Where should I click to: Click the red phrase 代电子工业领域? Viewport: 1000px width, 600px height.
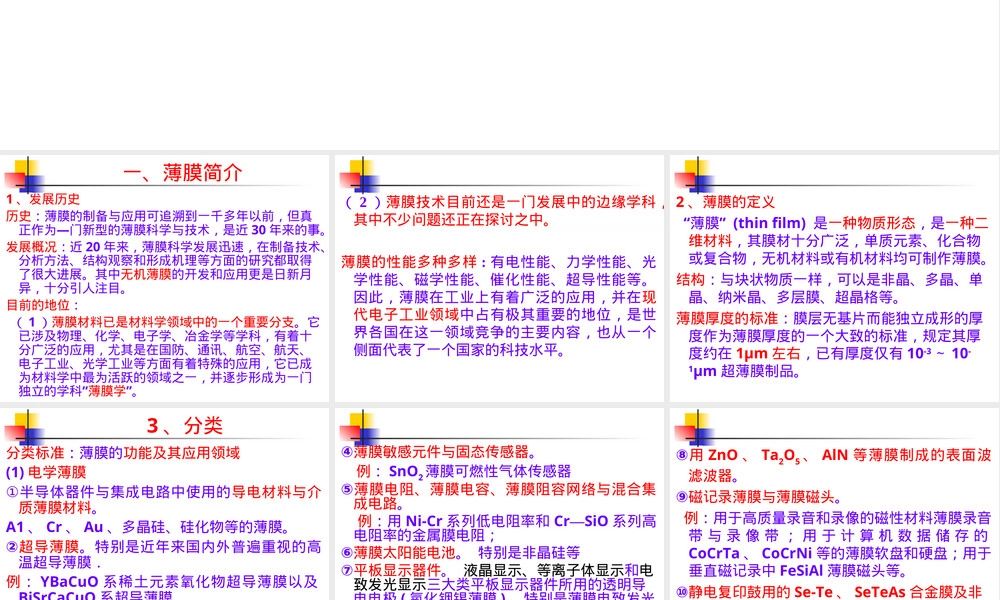point(406,314)
